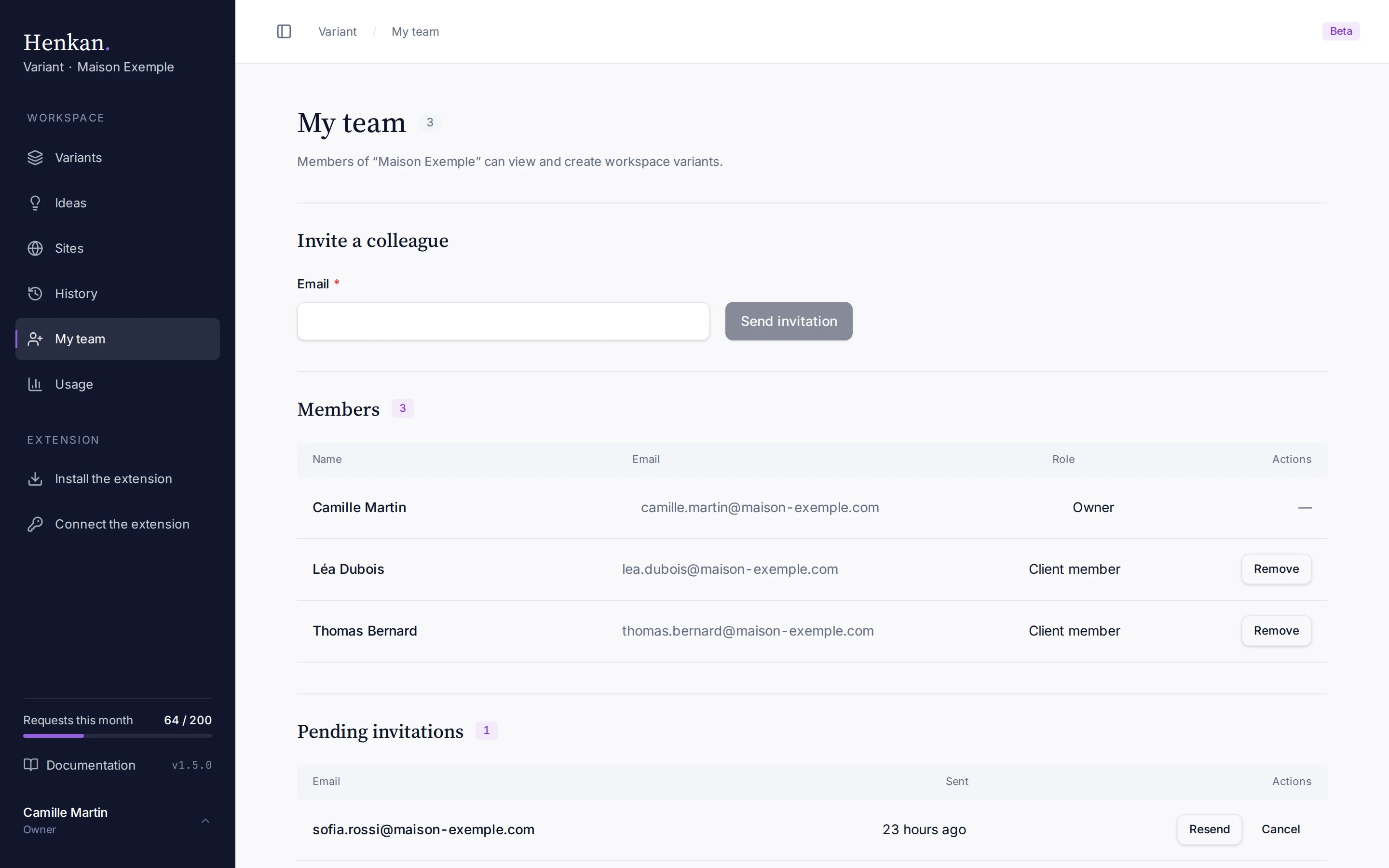Screen dimensions: 1389x868
Task: Click the Usage bar chart icon
Action: click(35, 385)
